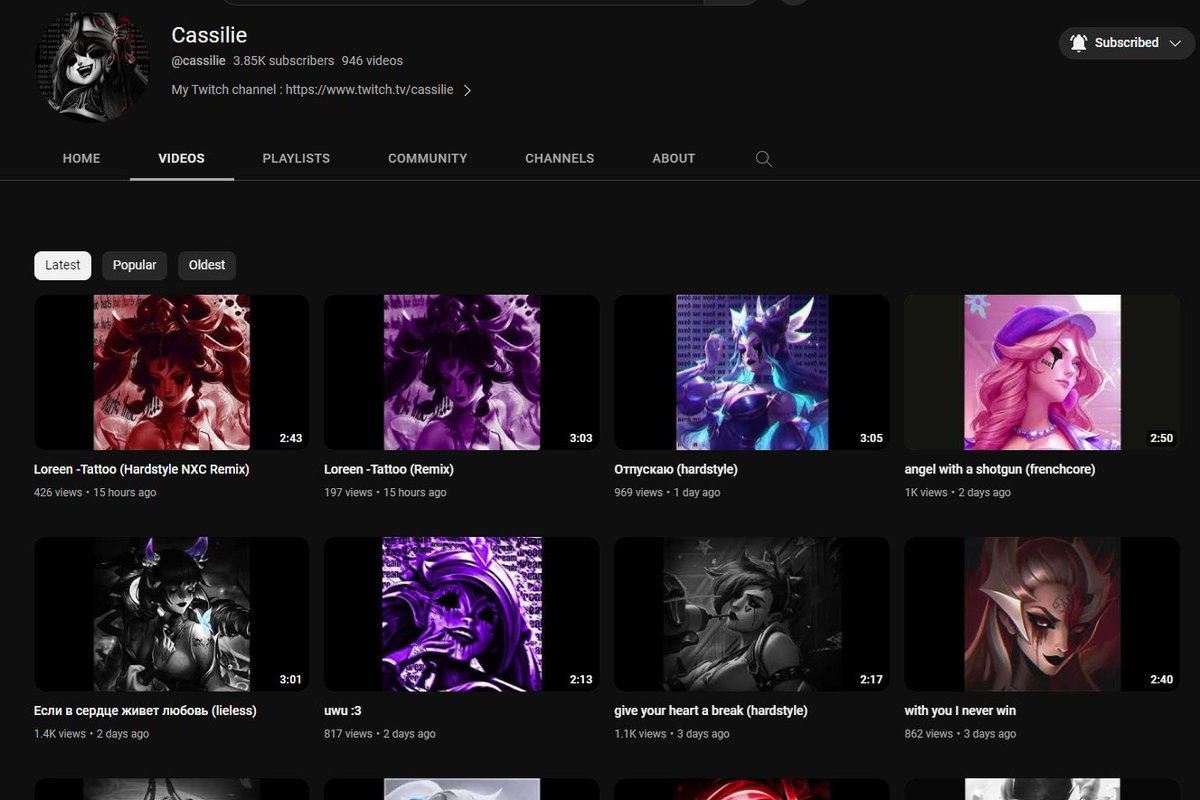The image size is (1200, 800).
Task: Expand channel description chevron after Twitch link
Action: (467, 90)
